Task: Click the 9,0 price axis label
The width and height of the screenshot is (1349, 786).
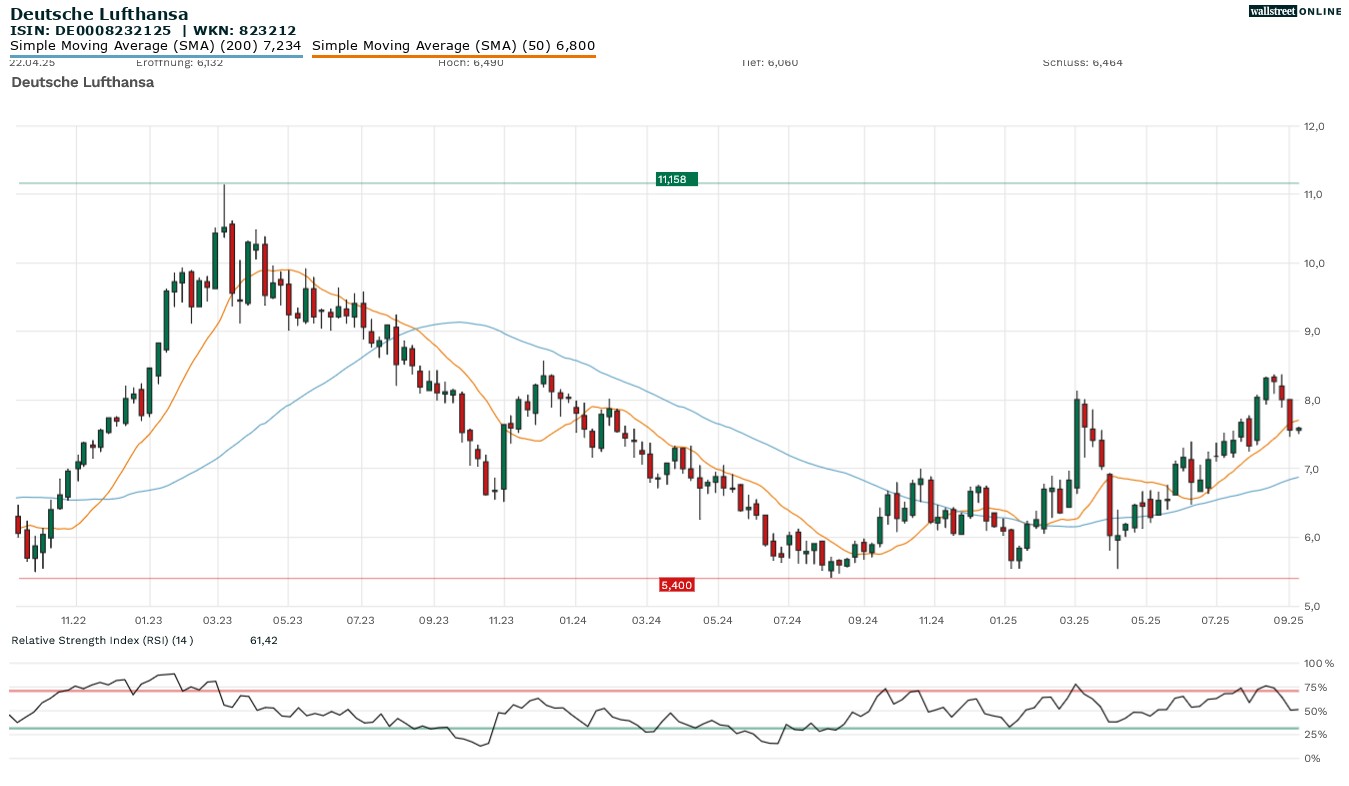Action: click(1314, 331)
